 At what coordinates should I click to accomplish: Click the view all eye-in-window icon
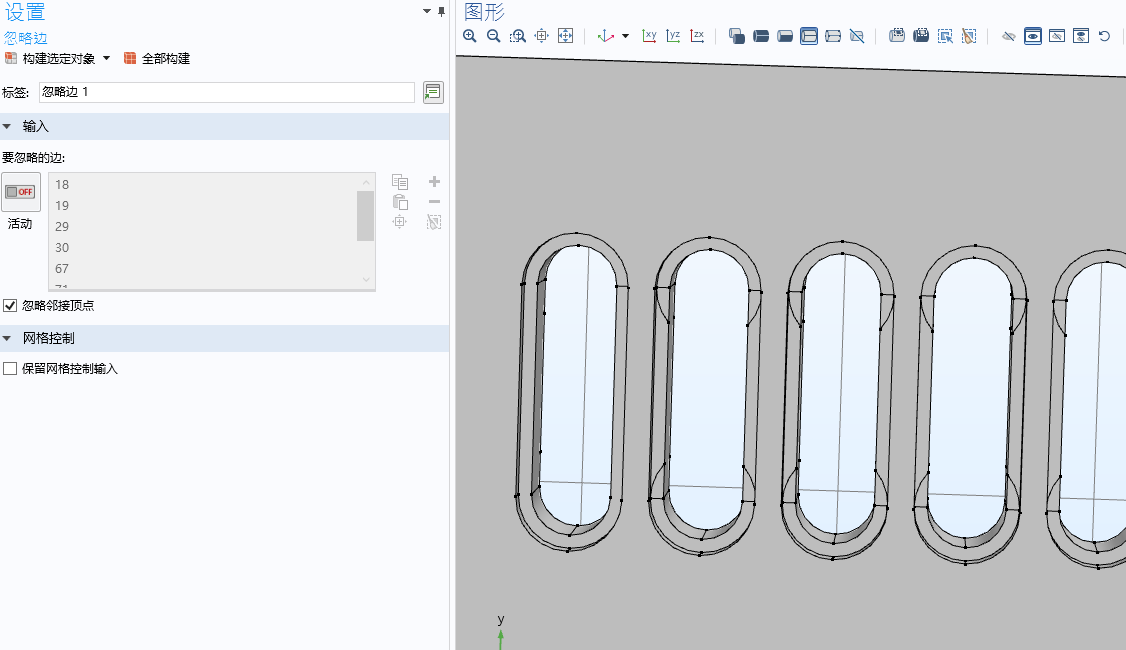(1081, 36)
